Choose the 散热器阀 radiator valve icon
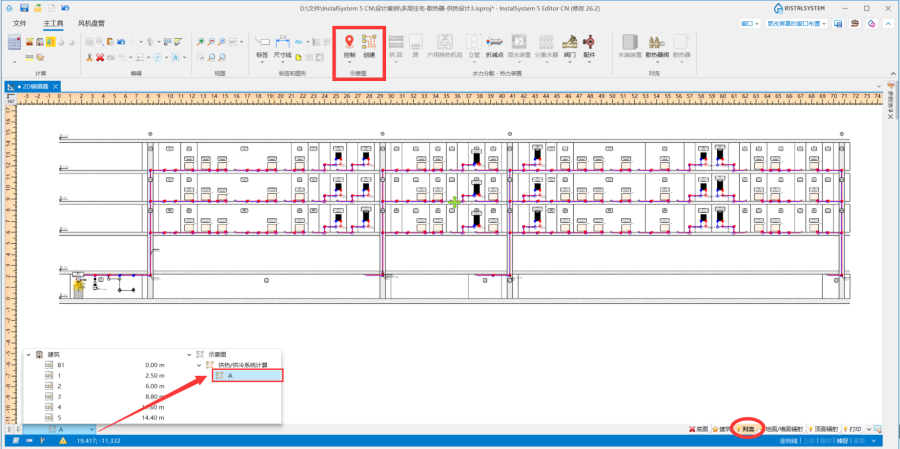The height and width of the screenshot is (449, 900). (x=657, y=43)
